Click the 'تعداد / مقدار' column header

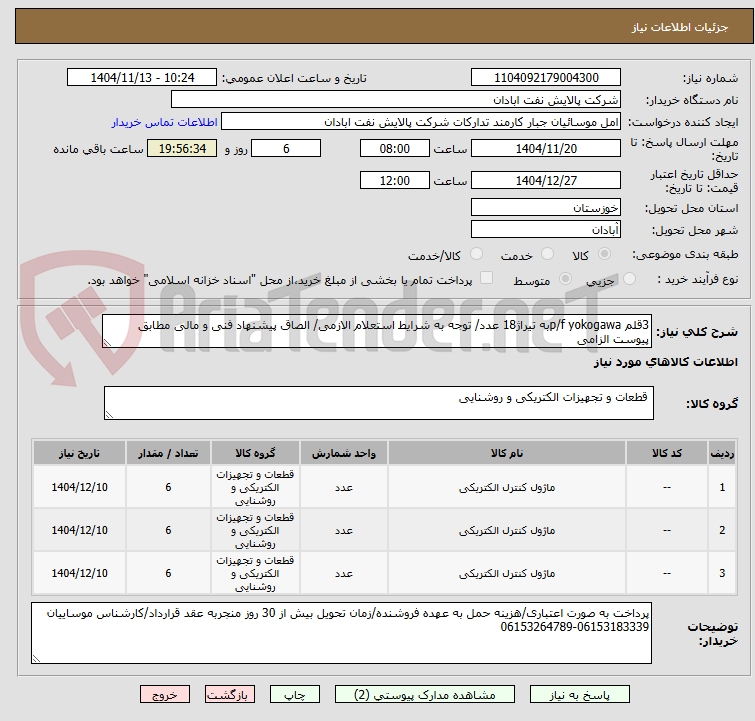(x=168, y=453)
